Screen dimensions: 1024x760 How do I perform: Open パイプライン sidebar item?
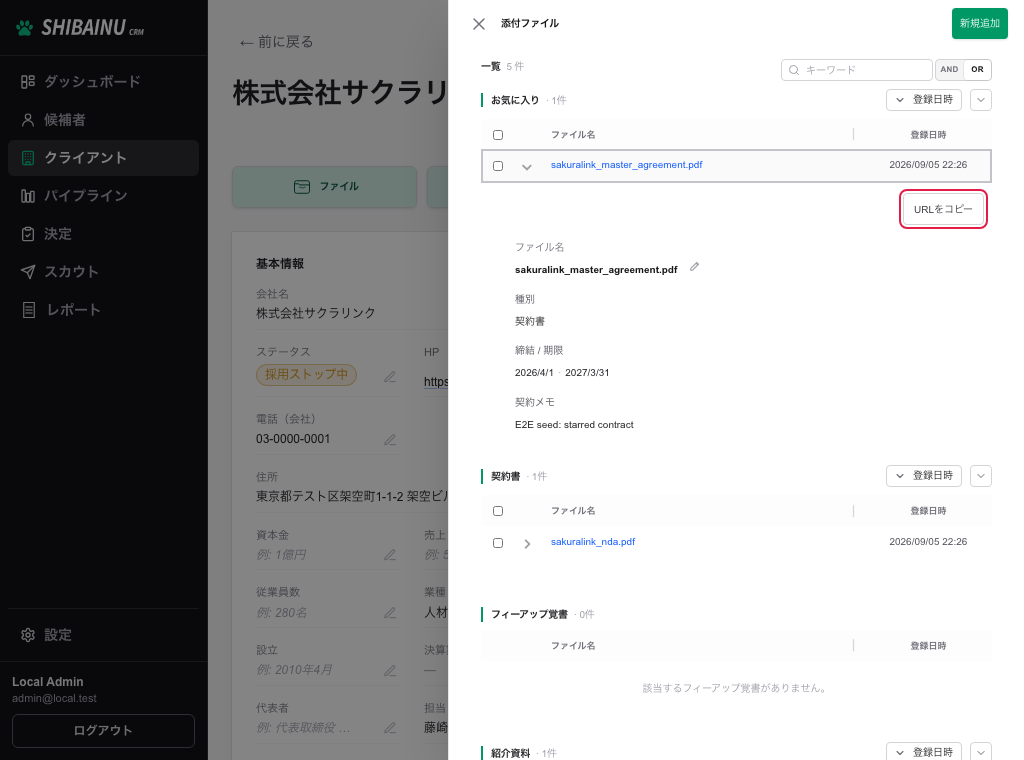103,195
